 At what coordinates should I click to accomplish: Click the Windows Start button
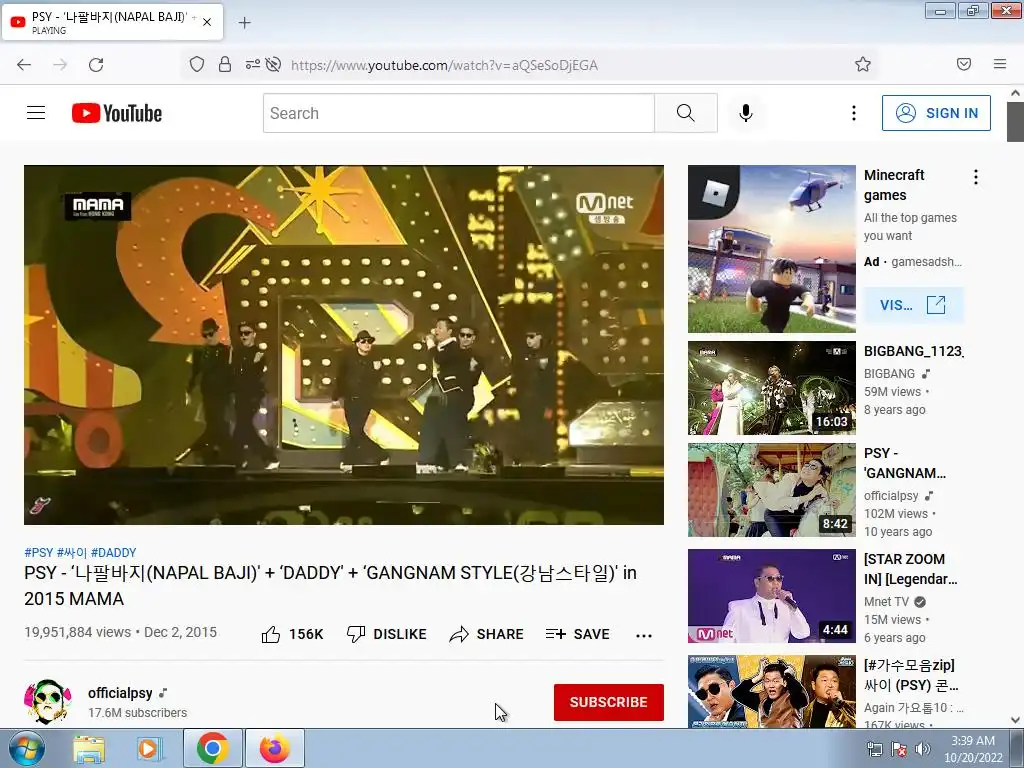point(26,748)
